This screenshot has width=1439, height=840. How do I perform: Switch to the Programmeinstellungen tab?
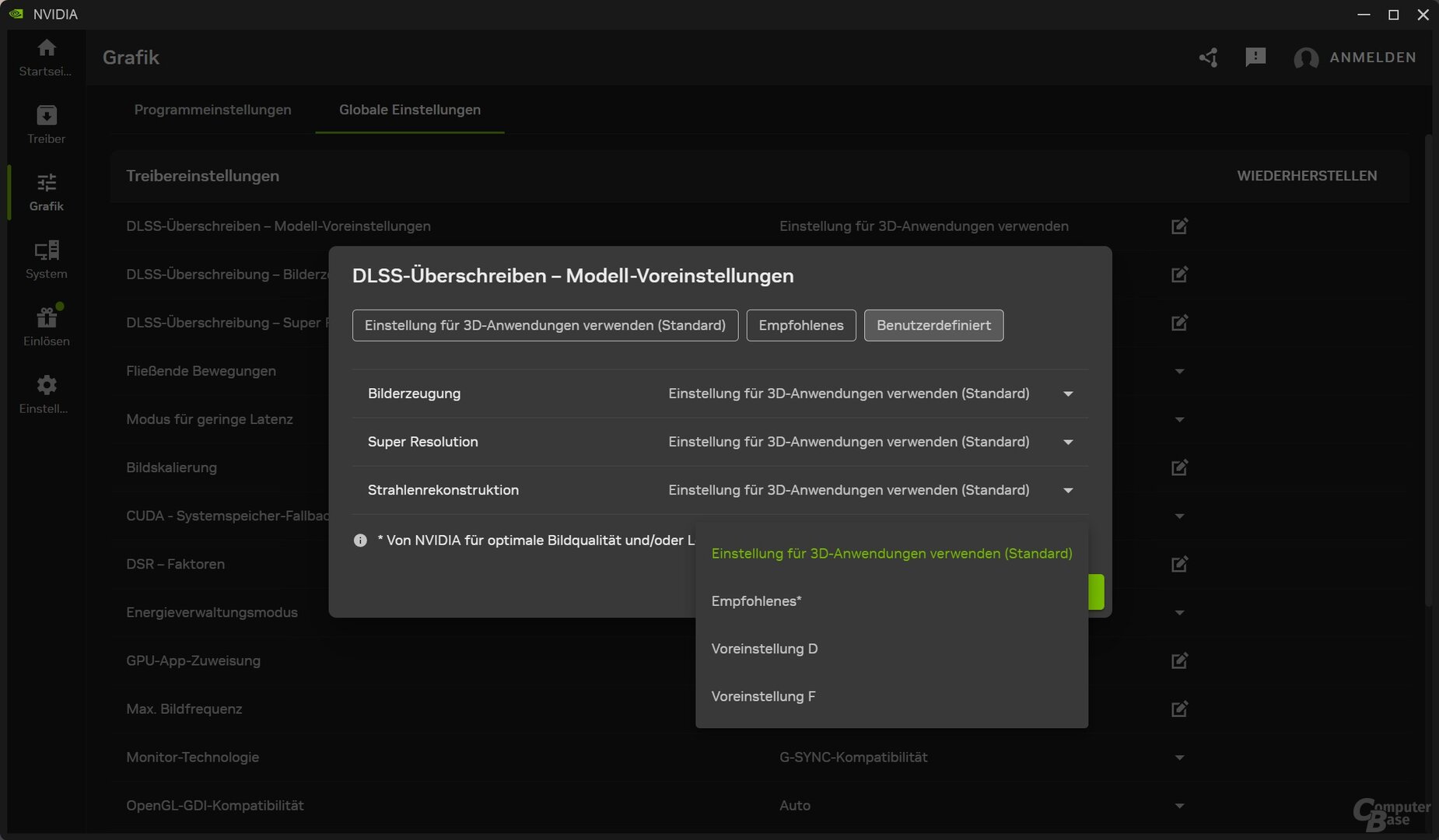point(212,110)
